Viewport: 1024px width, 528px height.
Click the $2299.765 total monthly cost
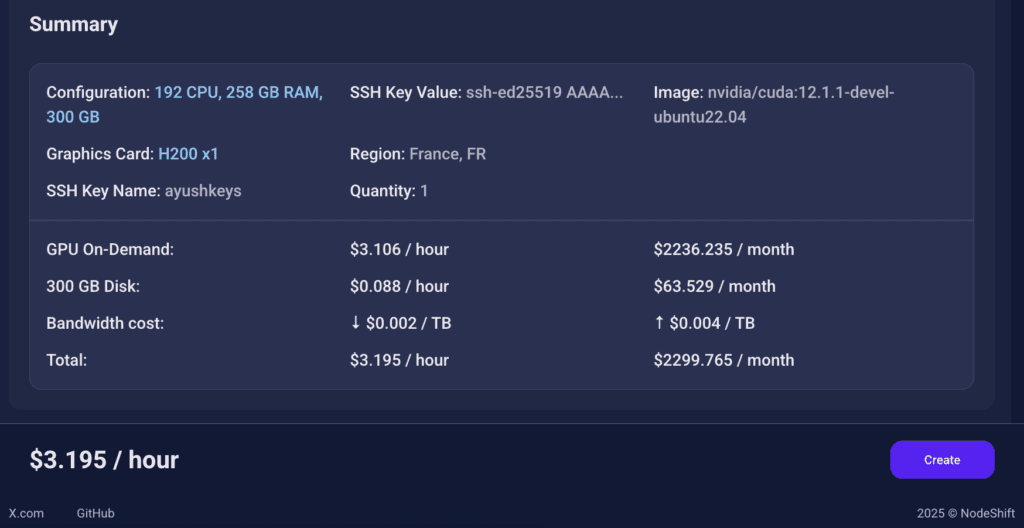point(723,360)
